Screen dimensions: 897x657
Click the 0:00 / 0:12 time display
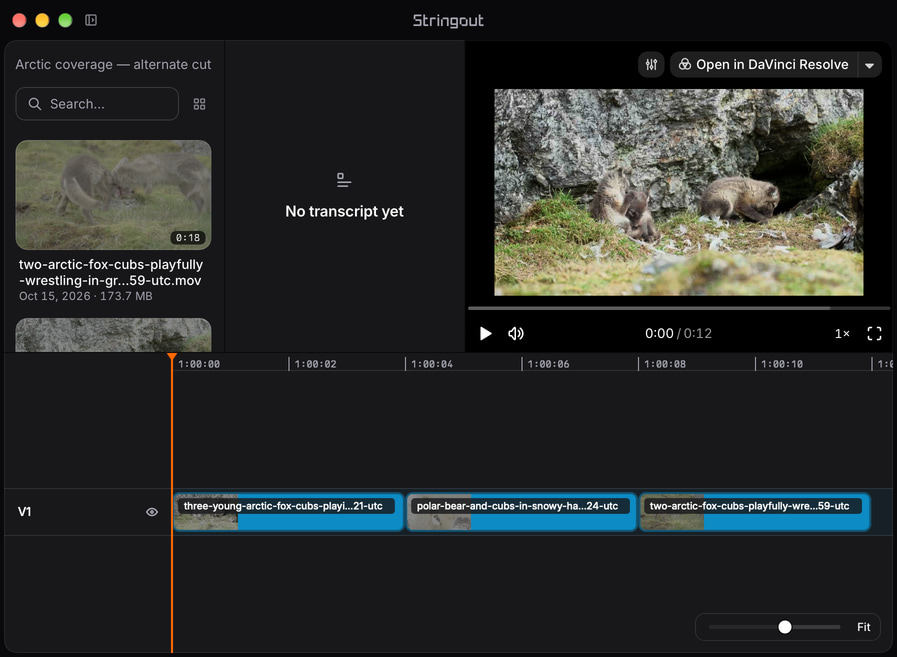click(x=678, y=334)
